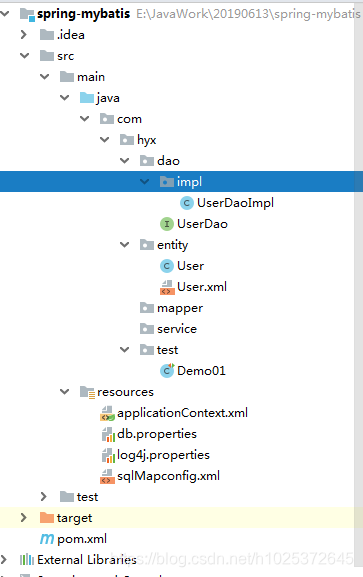Collapse the src folder
The image size is (363, 577).
(25, 56)
